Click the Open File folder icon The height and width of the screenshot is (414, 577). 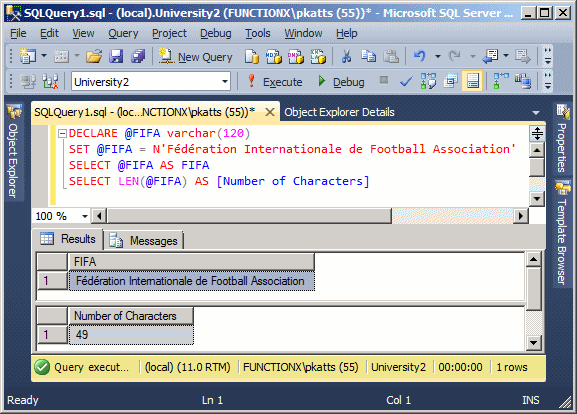tap(94, 57)
